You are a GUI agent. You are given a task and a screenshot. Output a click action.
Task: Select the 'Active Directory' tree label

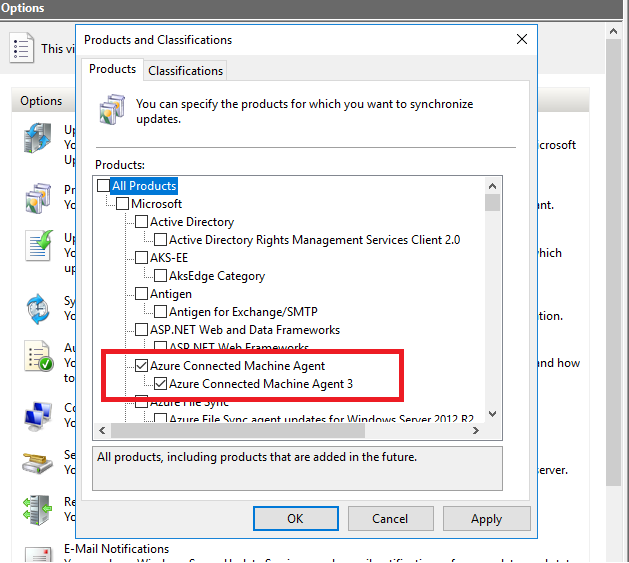point(192,222)
